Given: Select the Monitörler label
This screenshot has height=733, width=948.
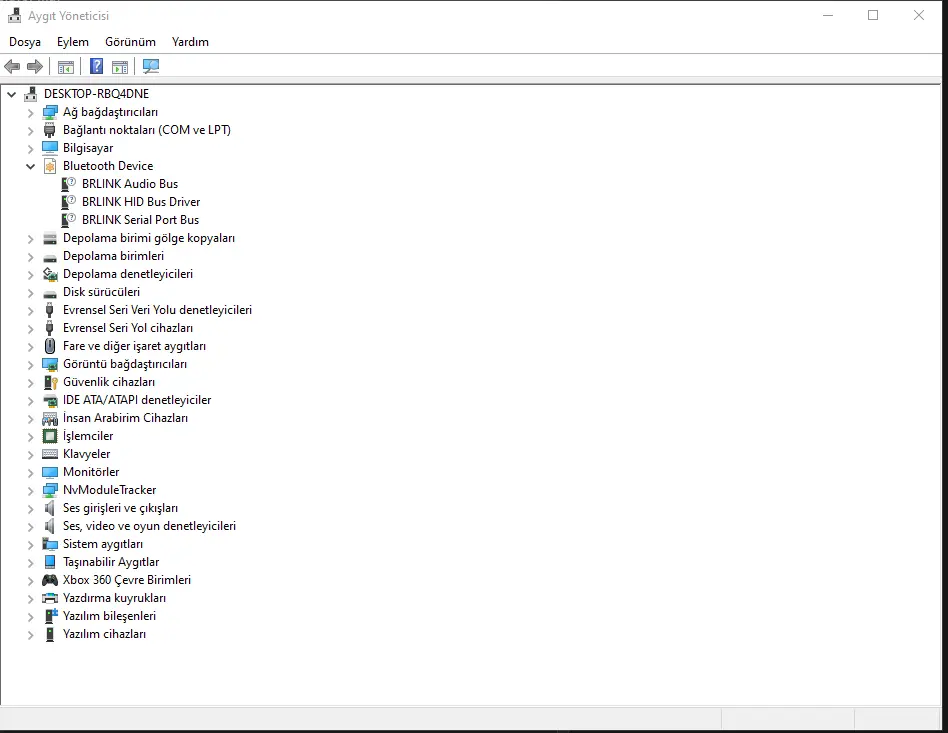Looking at the screenshot, I should pos(91,472).
